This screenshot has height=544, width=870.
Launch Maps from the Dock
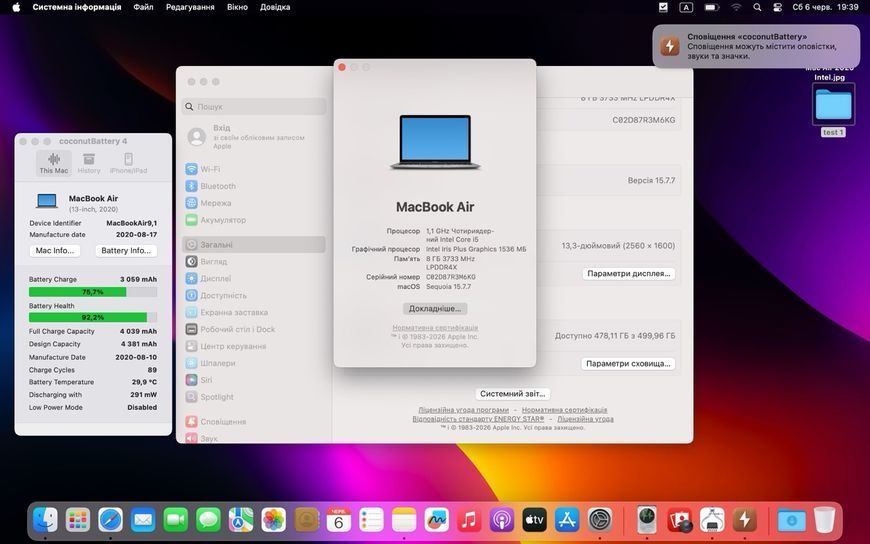[x=241, y=520]
